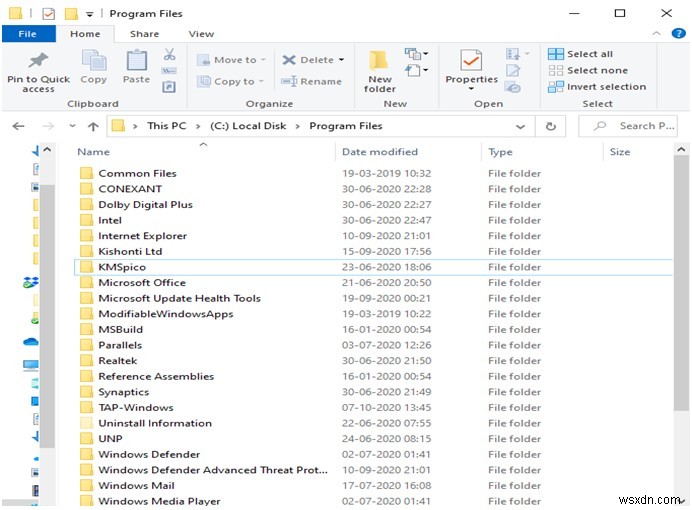692x510 pixels.
Task: Click navigation pane scroll up arrow
Action: pyautogui.click(x=47, y=150)
